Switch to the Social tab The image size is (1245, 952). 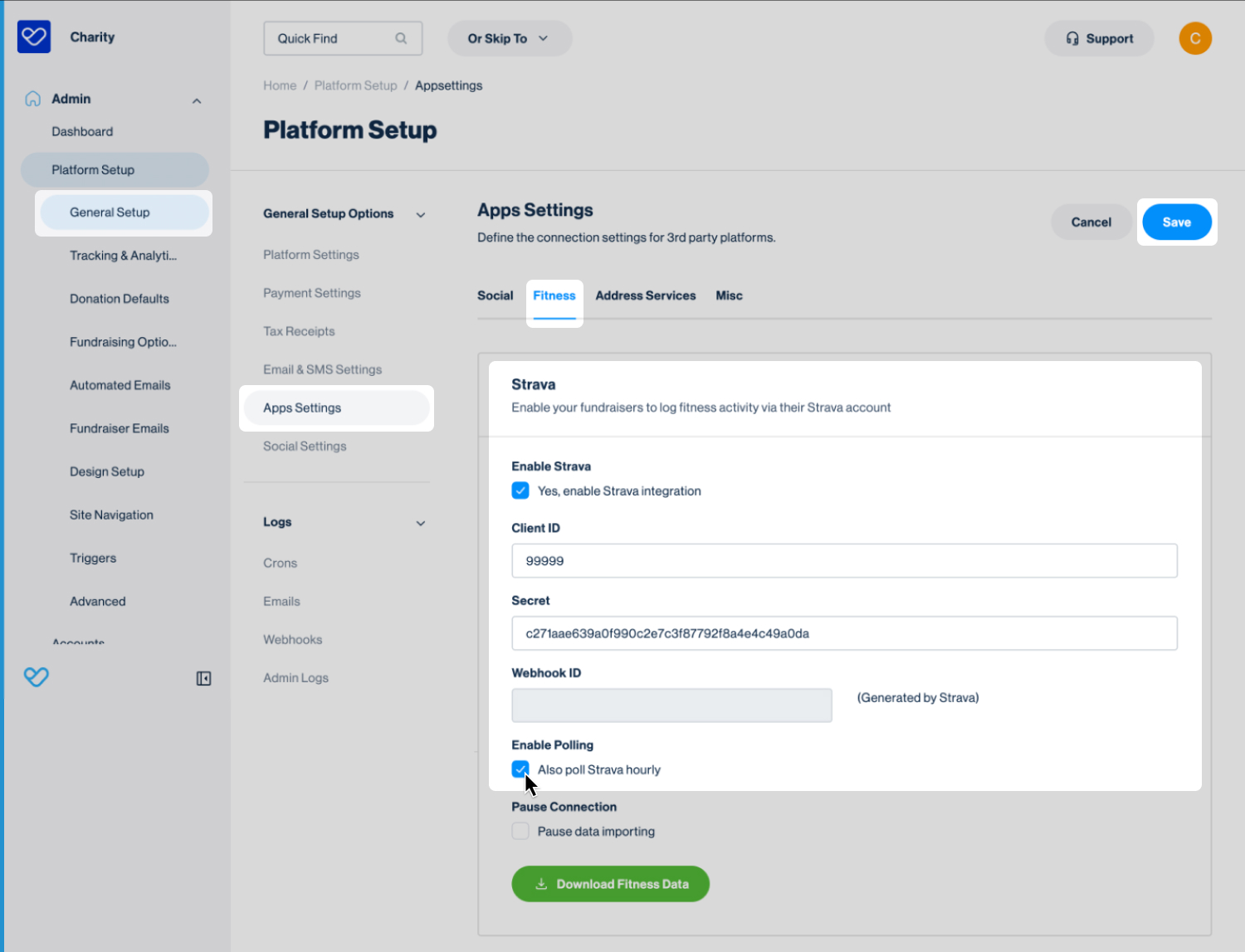tap(495, 295)
